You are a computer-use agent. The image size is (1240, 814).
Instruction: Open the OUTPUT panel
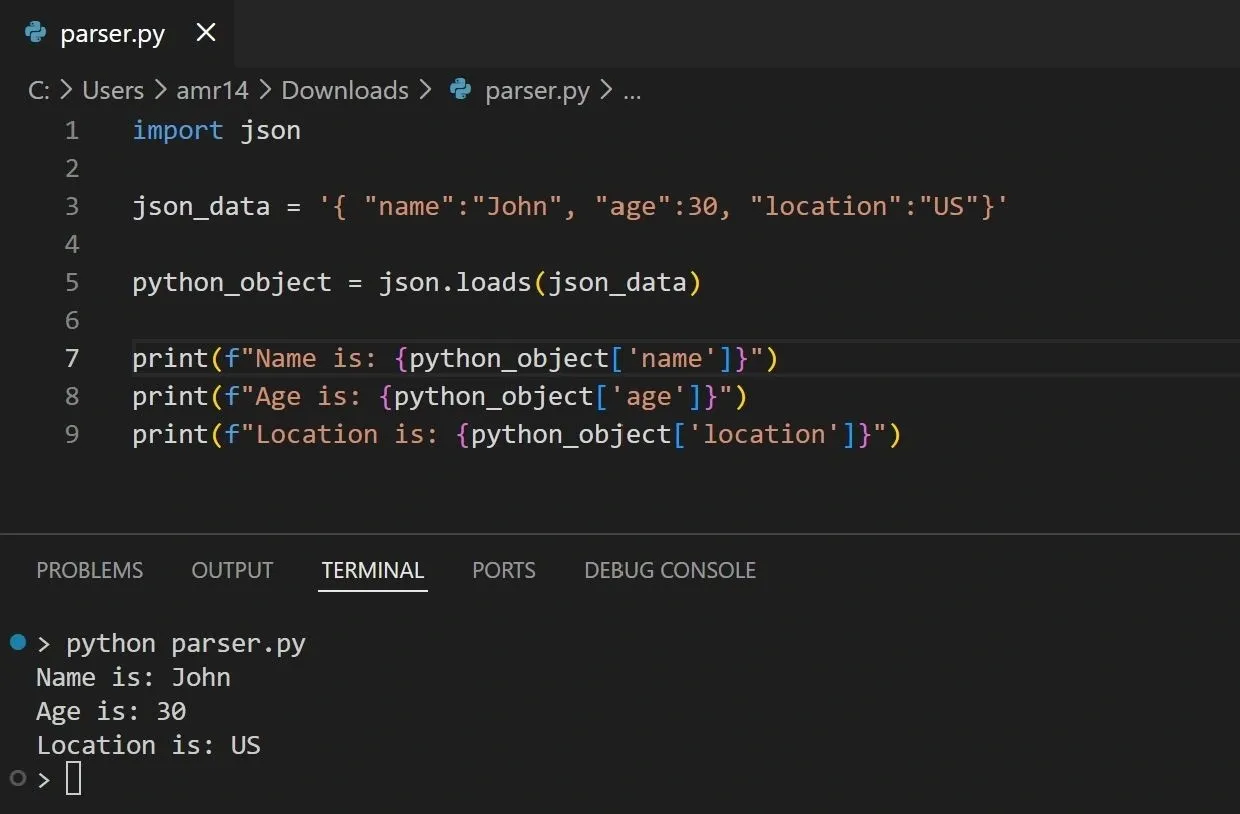[x=232, y=570]
